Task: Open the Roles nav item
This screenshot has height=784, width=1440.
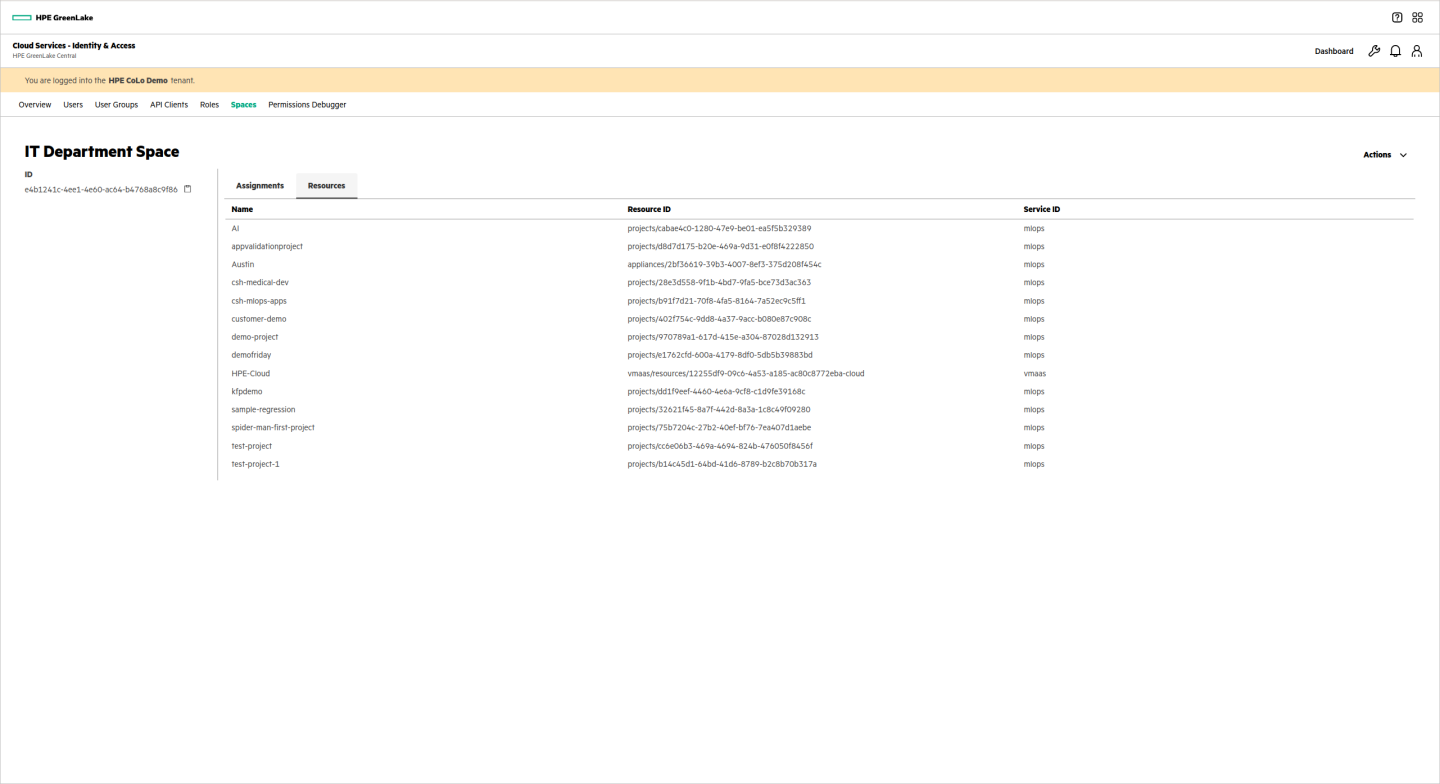Action: pyautogui.click(x=209, y=105)
